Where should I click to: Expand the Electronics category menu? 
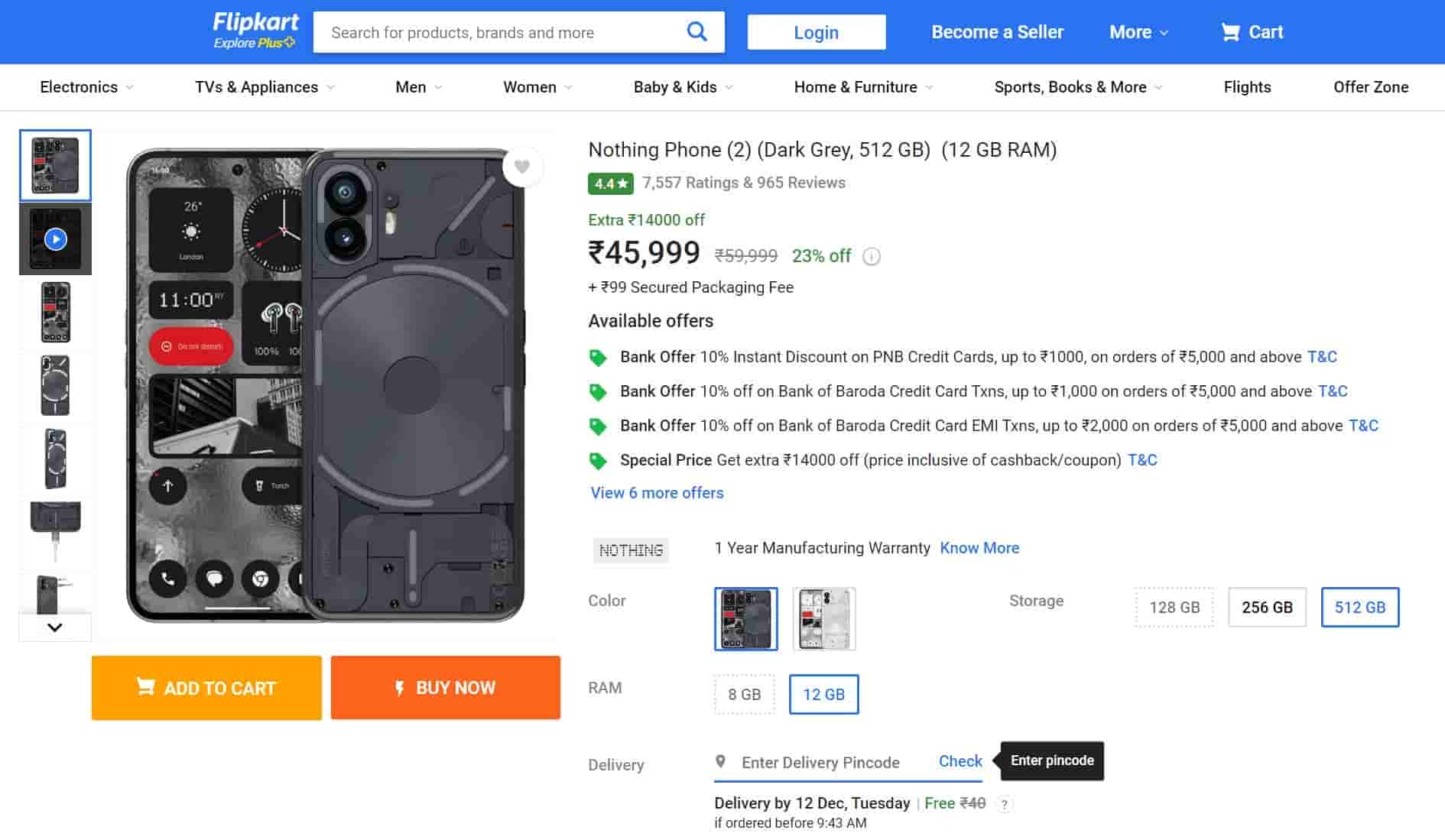click(86, 87)
